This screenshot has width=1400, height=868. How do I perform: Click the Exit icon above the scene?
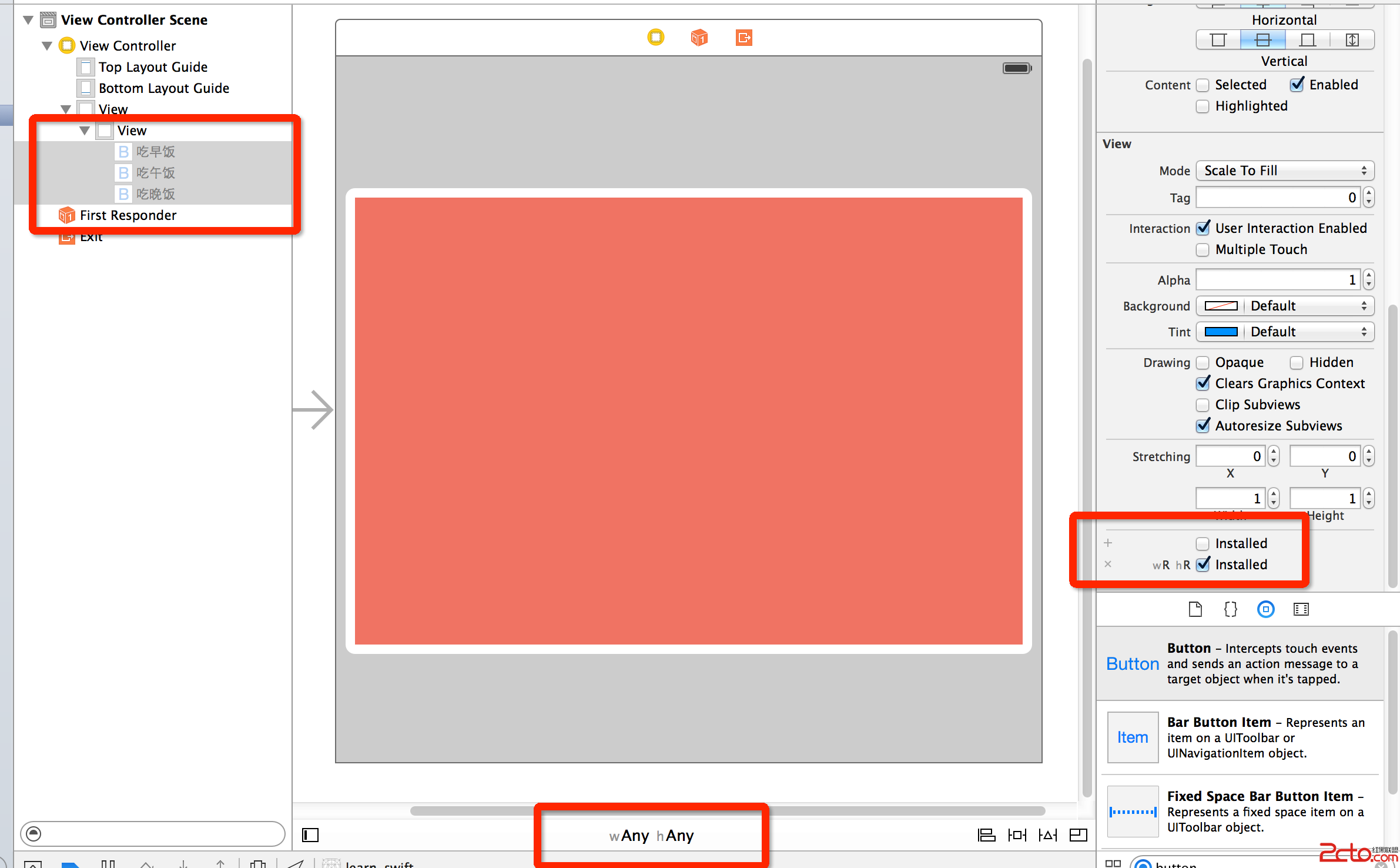click(743, 38)
